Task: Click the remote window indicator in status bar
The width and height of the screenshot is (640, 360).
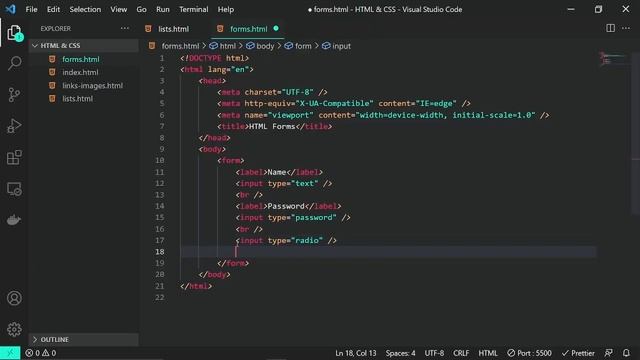Action: [x=10, y=353]
